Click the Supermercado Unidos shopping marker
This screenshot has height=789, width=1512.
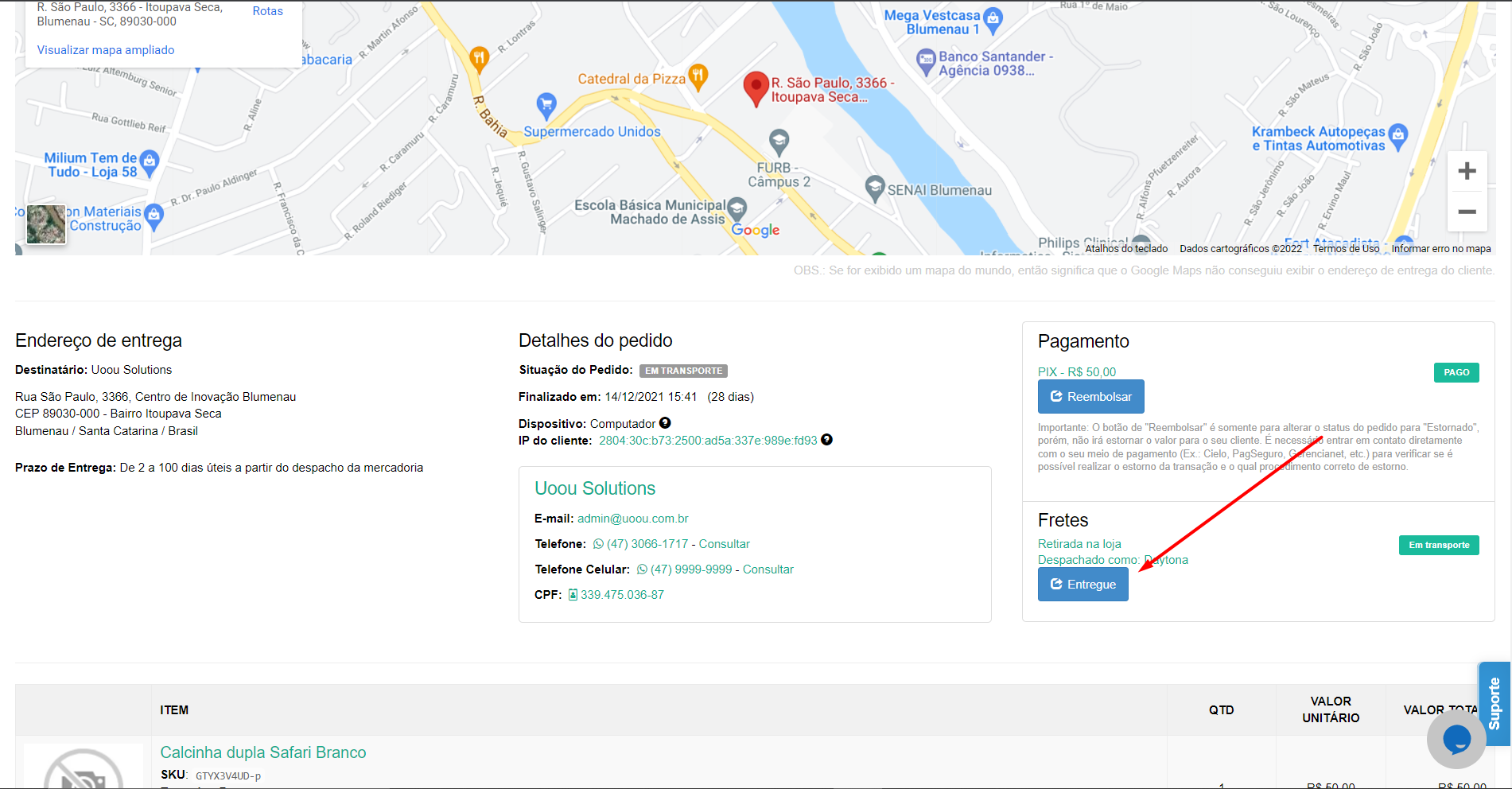(546, 105)
